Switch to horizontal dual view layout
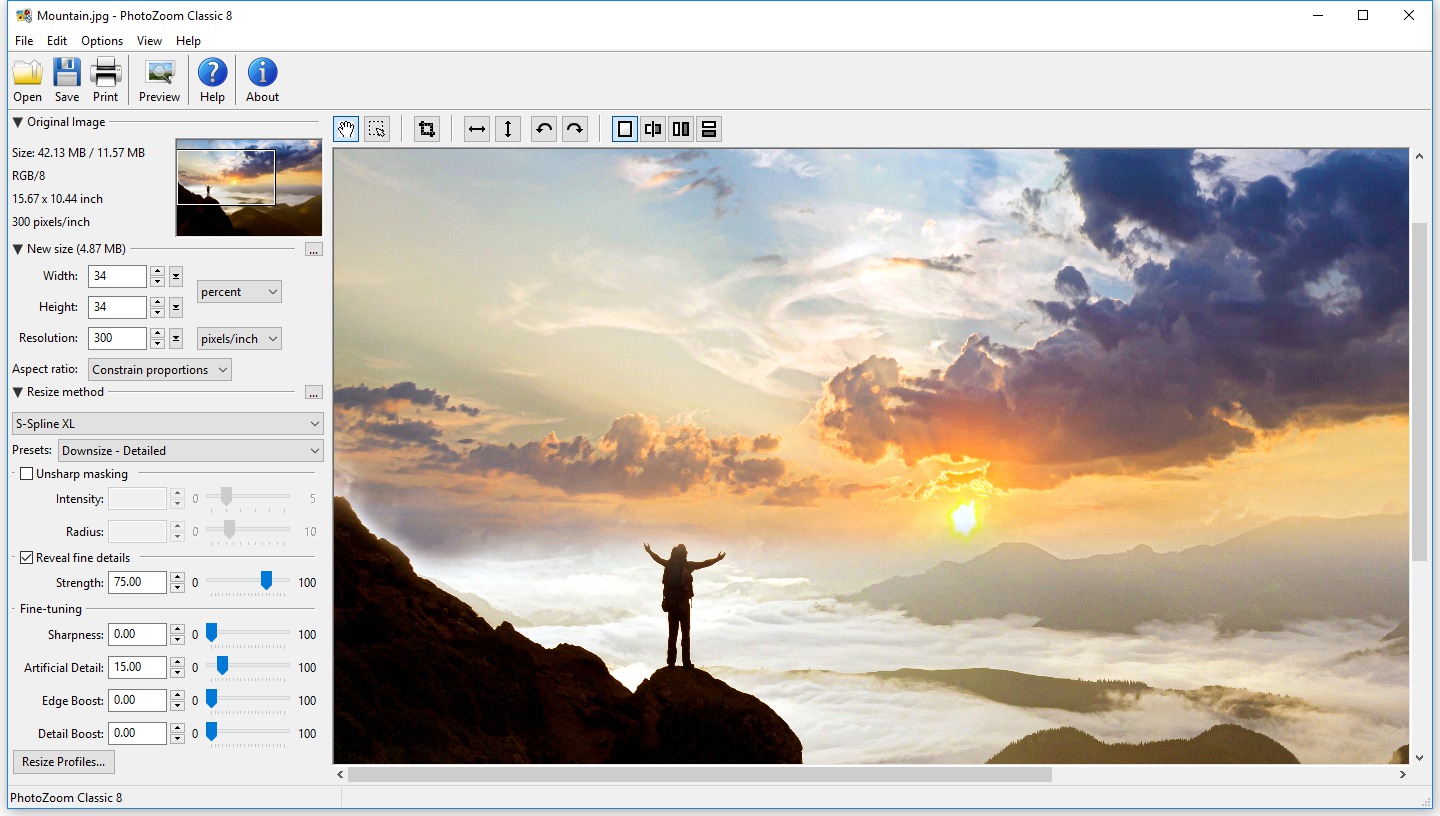This screenshot has width=1440, height=816. pos(680,128)
